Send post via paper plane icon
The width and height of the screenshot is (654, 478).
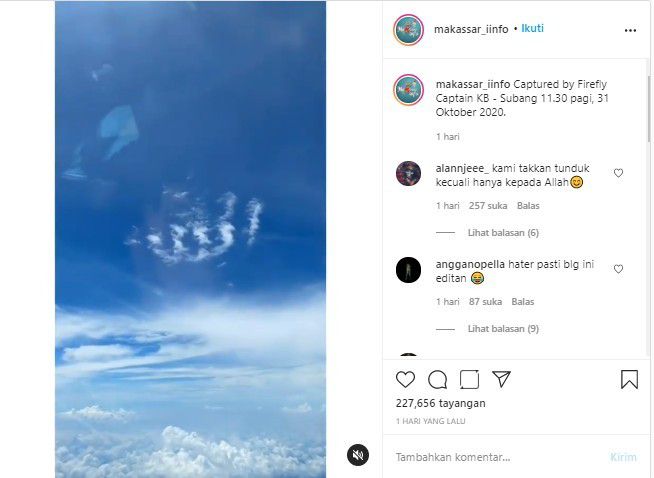click(x=501, y=379)
